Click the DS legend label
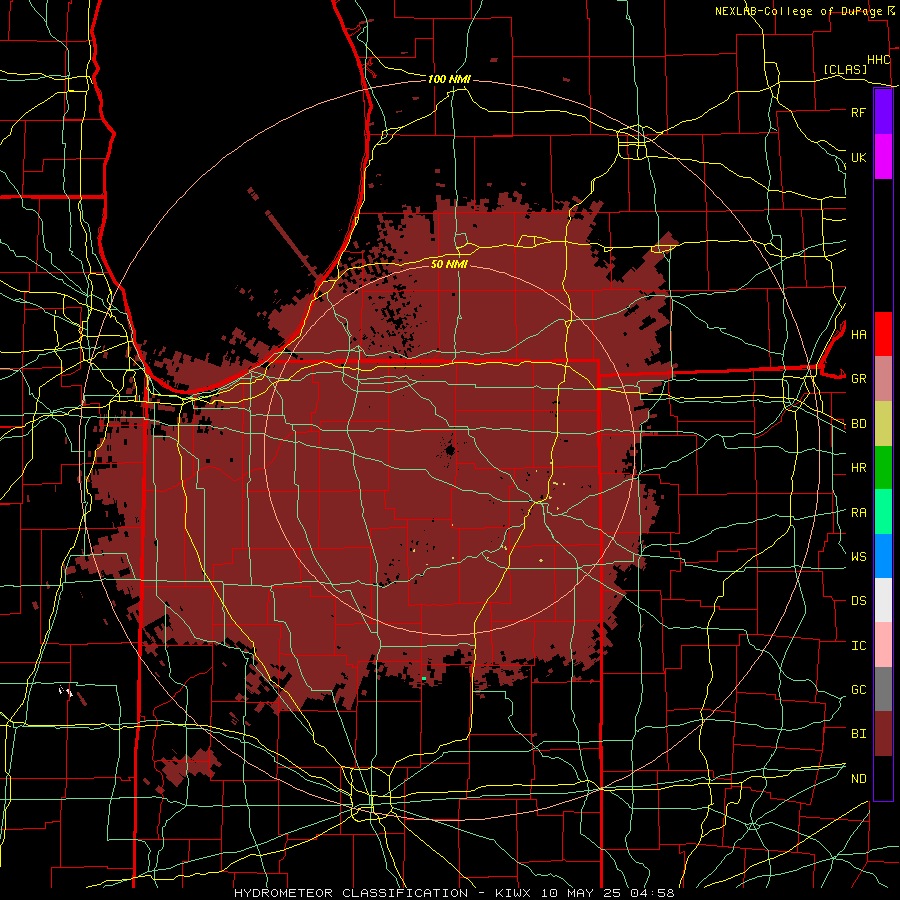This screenshot has height=900, width=900. [858, 601]
